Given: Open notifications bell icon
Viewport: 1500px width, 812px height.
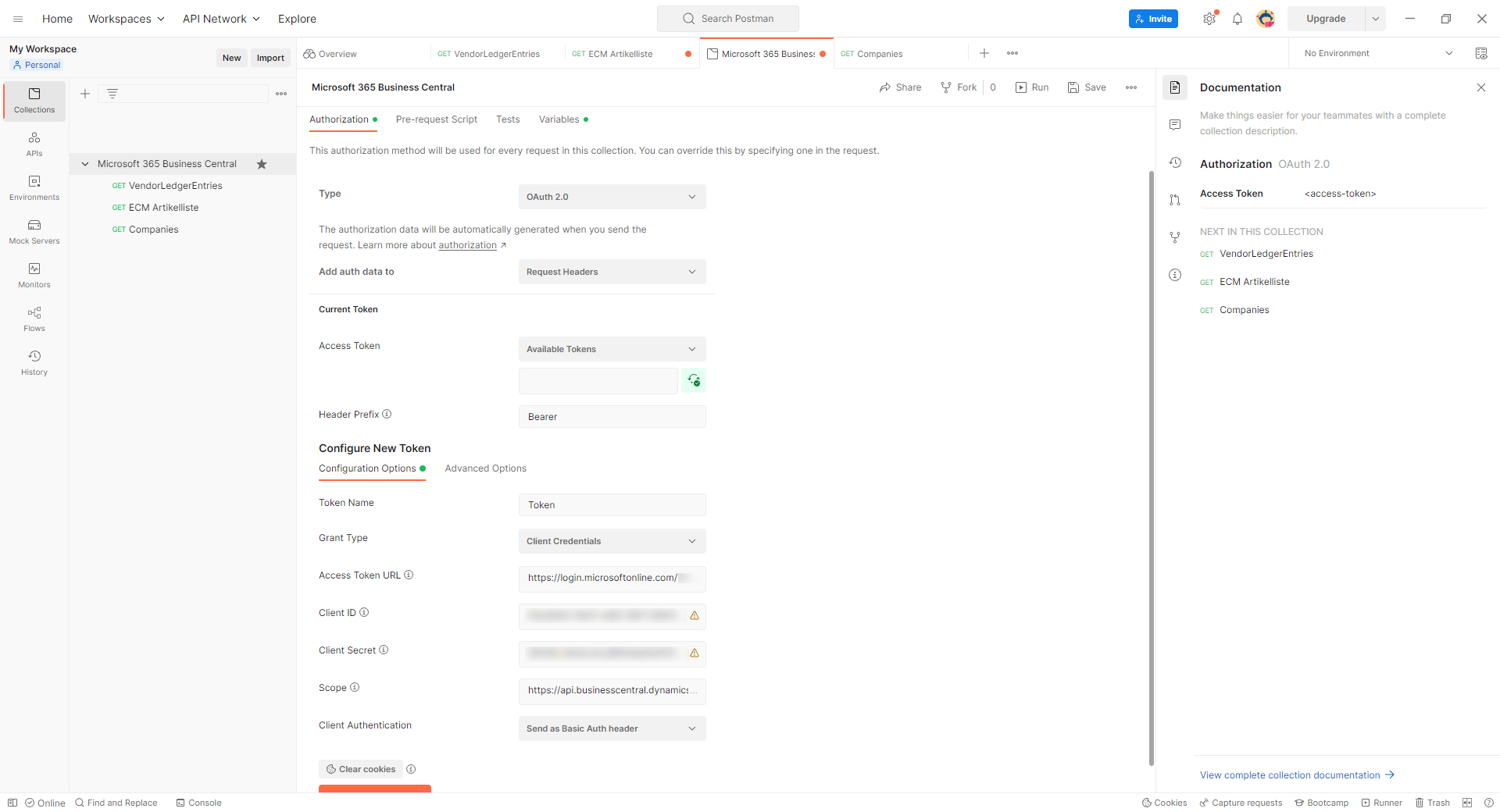Looking at the screenshot, I should 1237,19.
